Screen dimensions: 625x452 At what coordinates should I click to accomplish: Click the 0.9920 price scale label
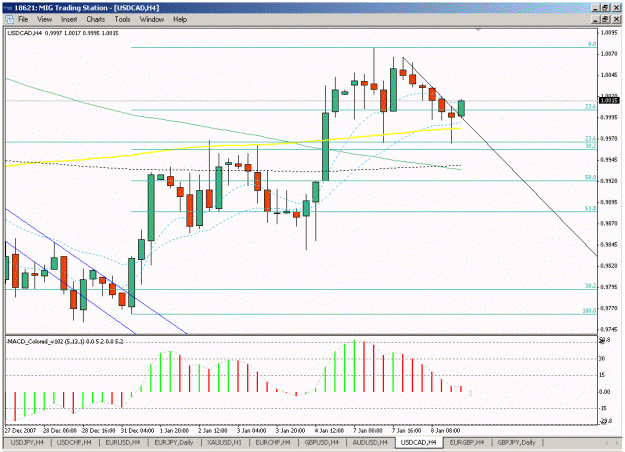point(609,181)
